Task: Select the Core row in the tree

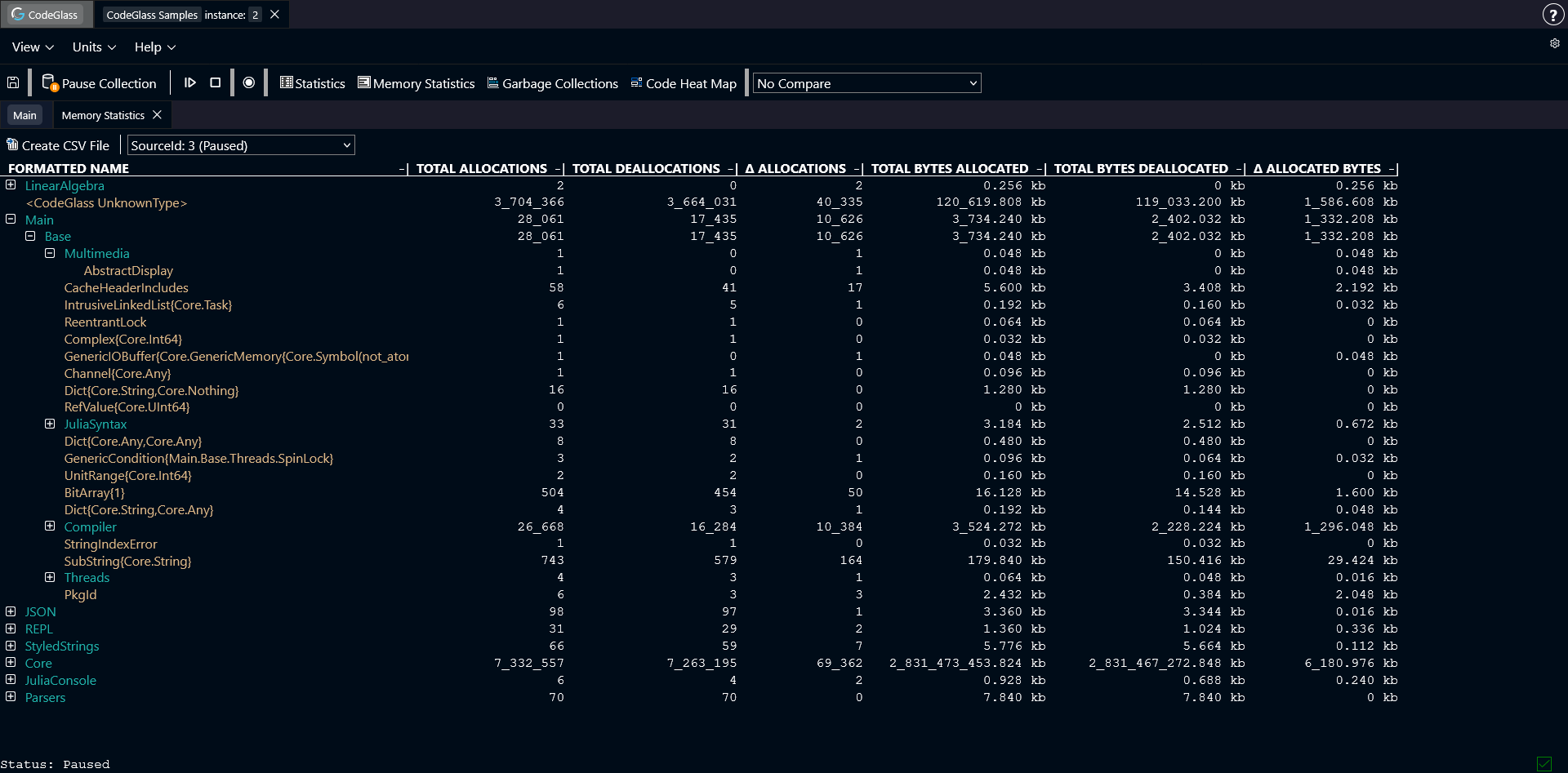Action: [38, 663]
